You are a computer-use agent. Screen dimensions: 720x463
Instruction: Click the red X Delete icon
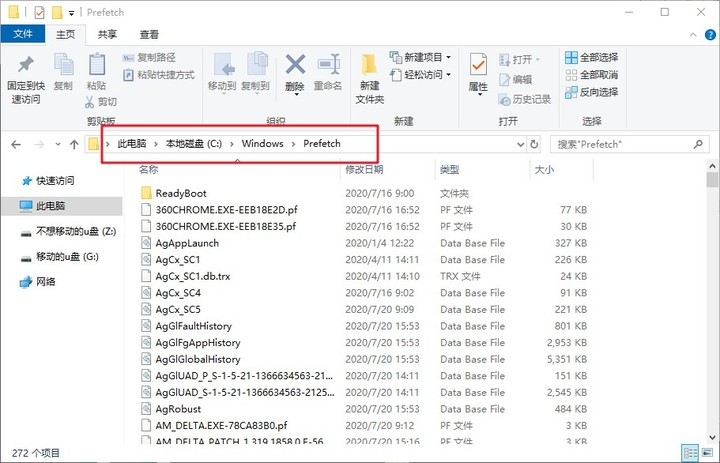click(295, 65)
